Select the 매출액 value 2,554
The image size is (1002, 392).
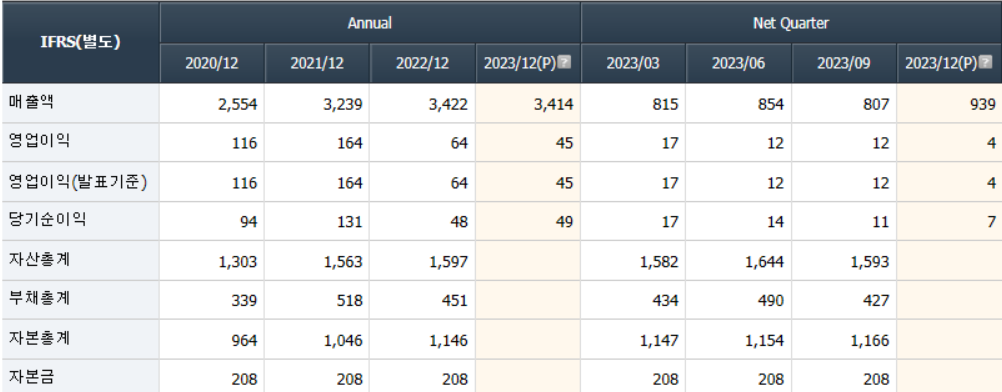(x=238, y=104)
